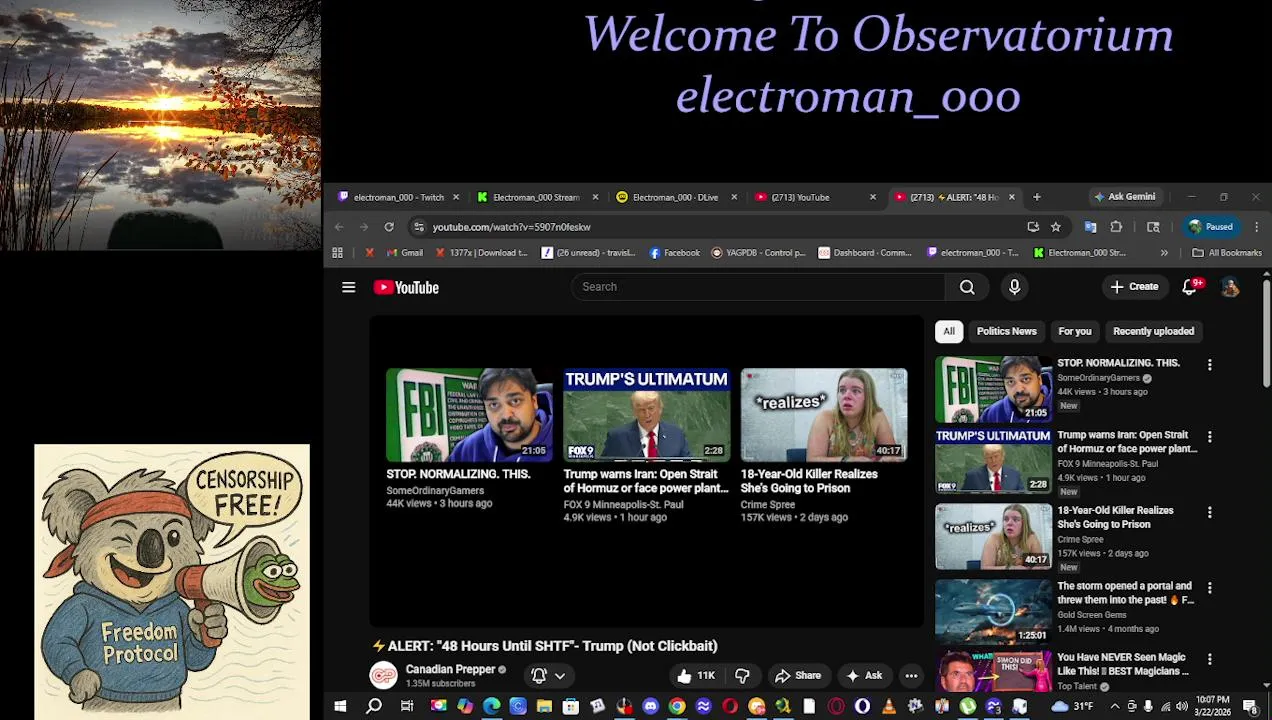Image resolution: width=1272 pixels, height=720 pixels.
Task: Toggle the subscription notification bell
Action: [539, 676]
